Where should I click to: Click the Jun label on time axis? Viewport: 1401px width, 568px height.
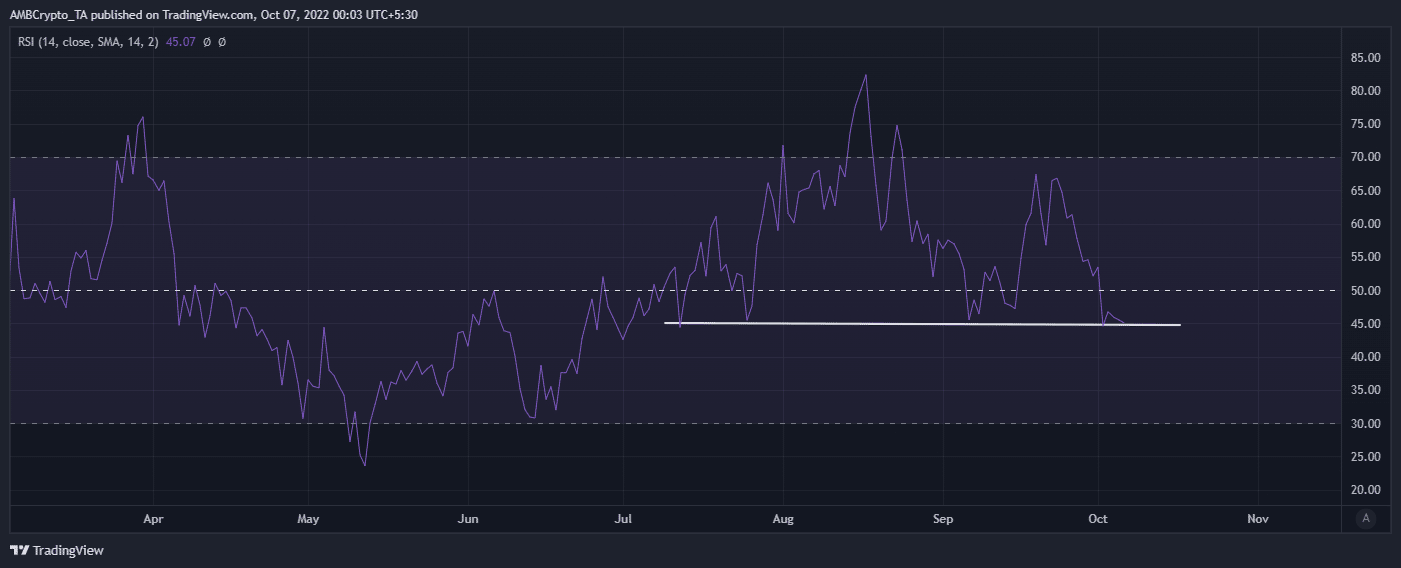(x=467, y=519)
